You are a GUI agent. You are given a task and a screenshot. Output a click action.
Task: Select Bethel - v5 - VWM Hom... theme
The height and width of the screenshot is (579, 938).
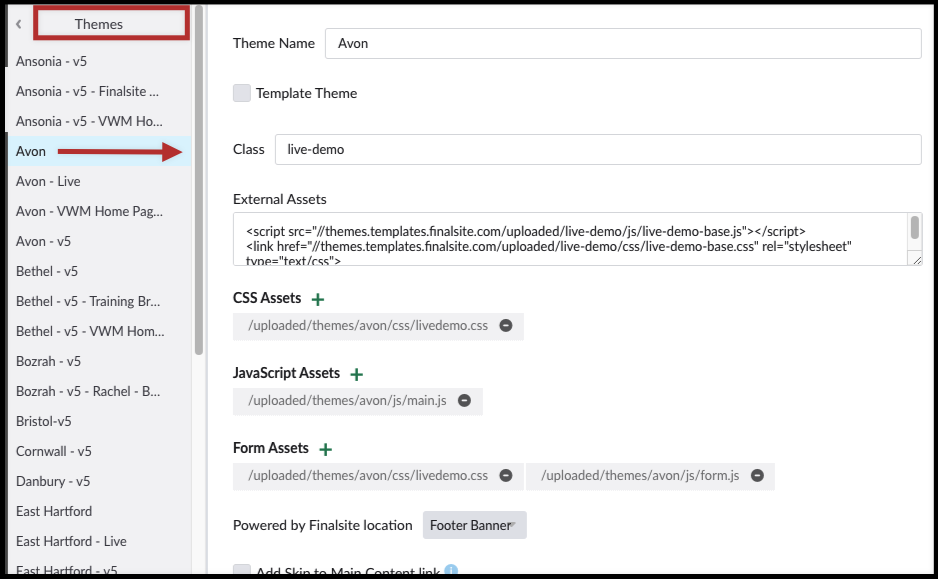[99, 331]
